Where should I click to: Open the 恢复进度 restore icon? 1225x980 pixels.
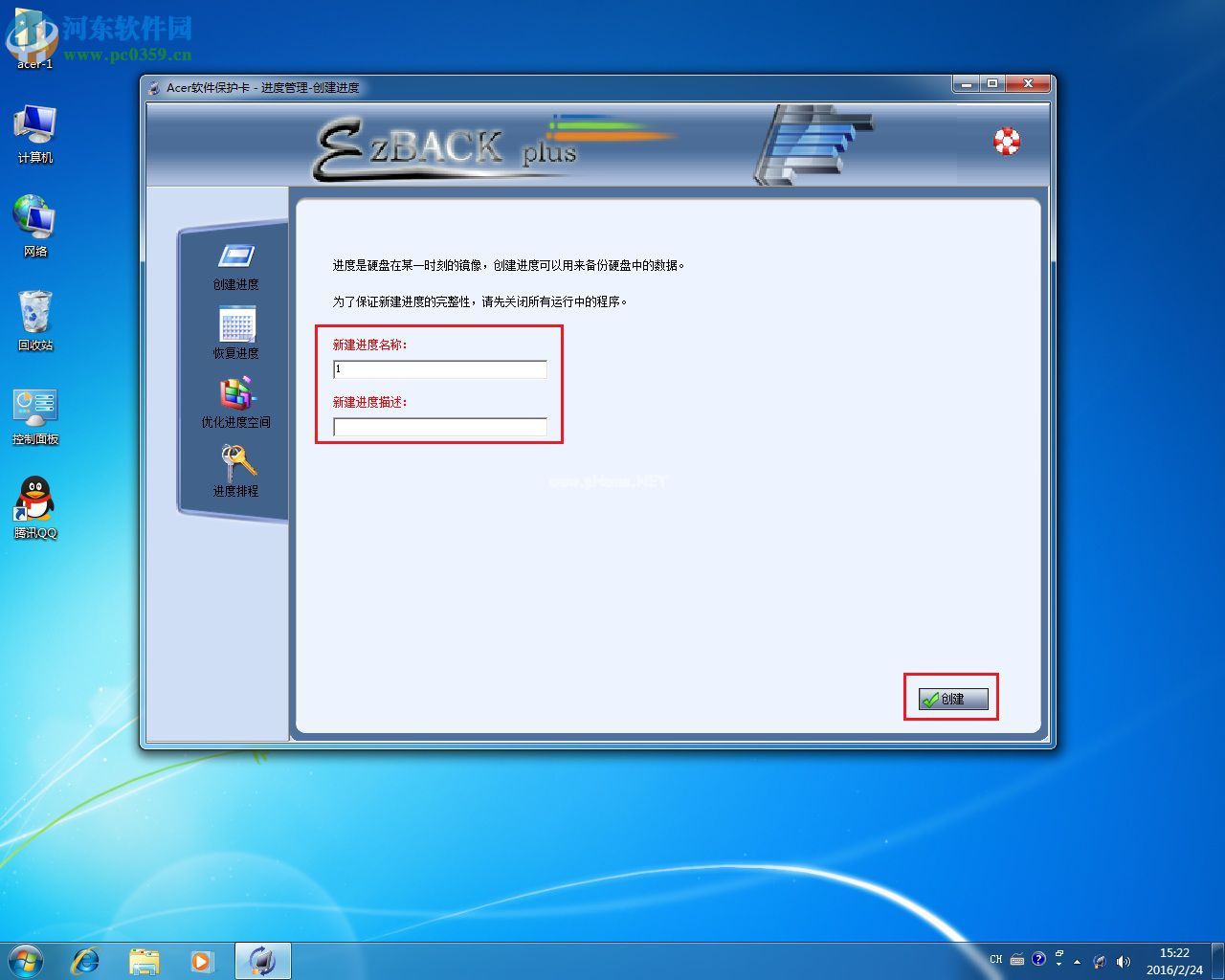[236, 325]
